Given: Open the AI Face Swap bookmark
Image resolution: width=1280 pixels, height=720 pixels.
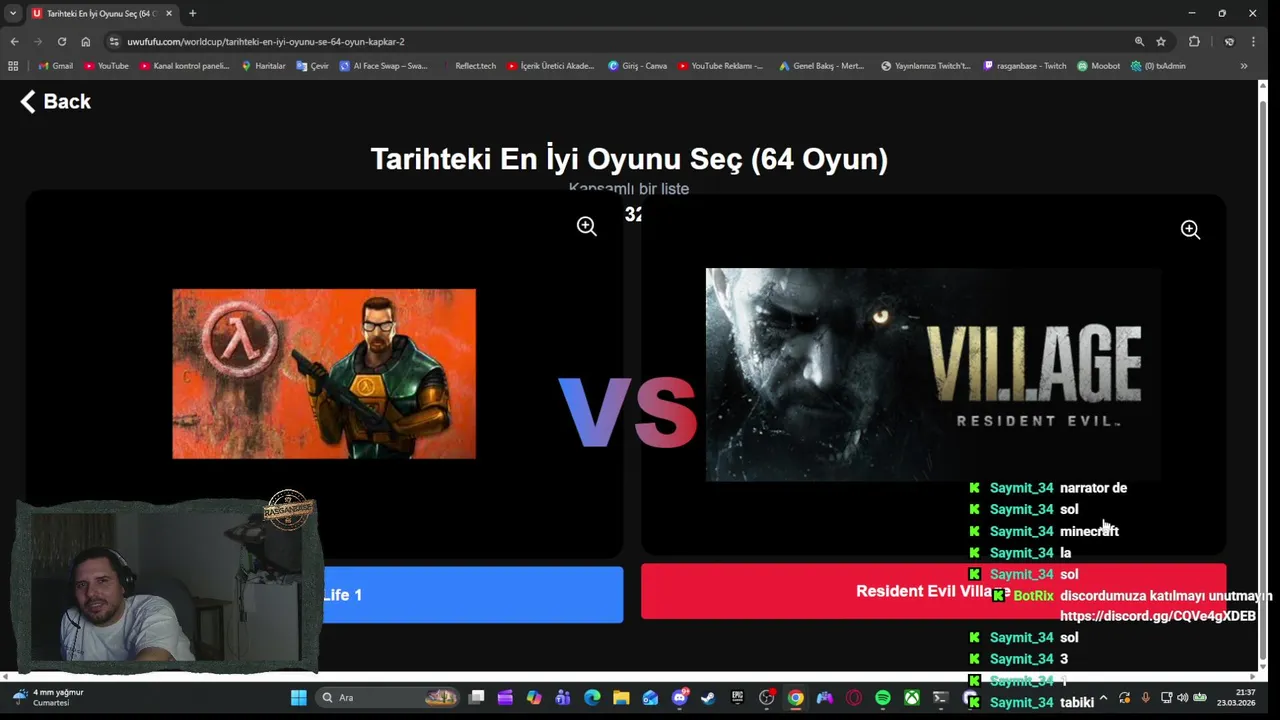Looking at the screenshot, I should pos(383,66).
